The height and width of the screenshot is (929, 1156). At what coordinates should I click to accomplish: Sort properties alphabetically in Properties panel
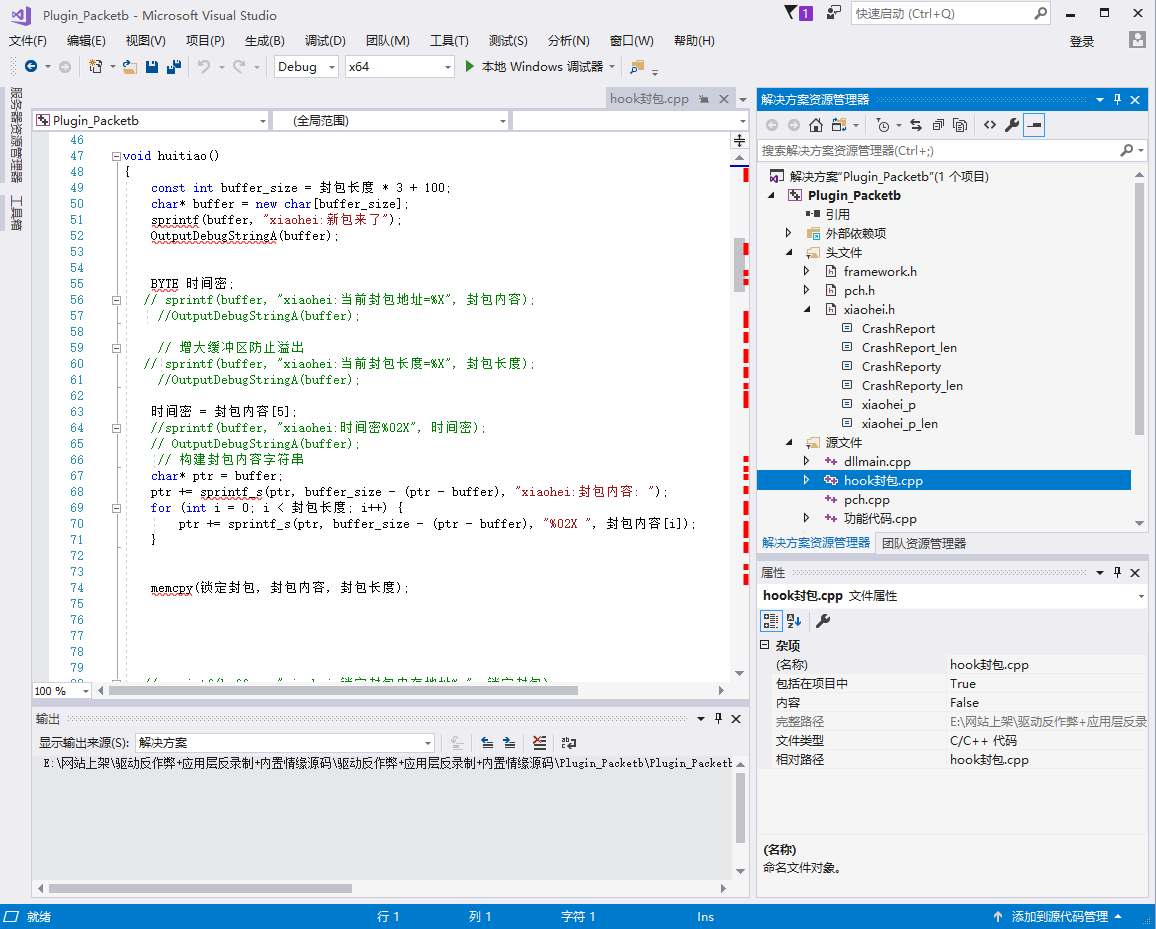click(x=794, y=621)
